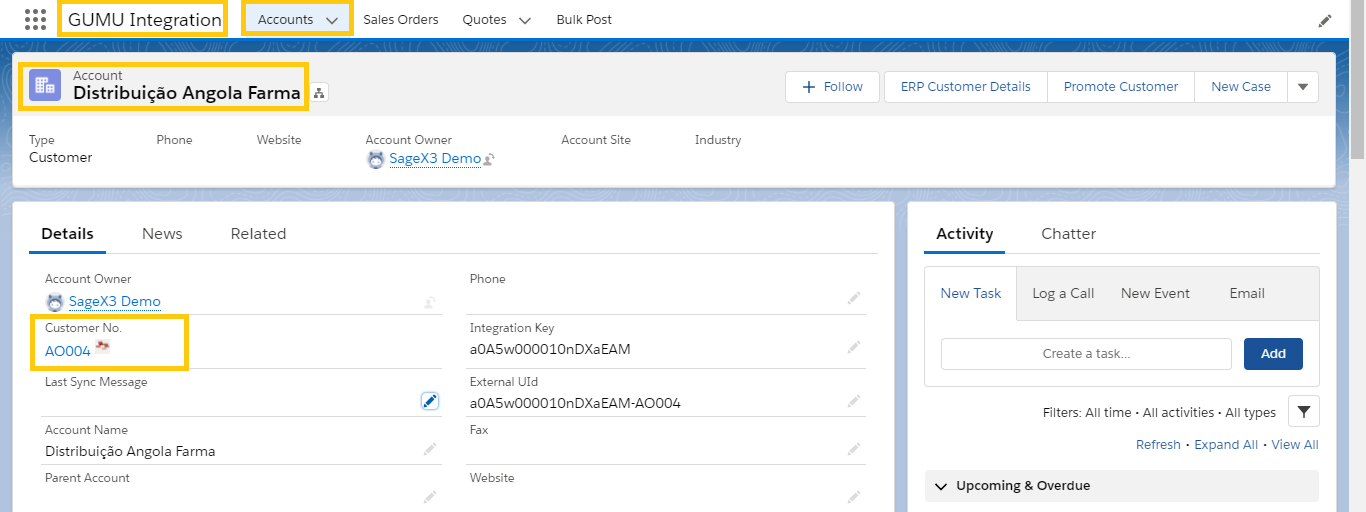Viewport: 1366px width, 512px height.
Task: Click the a0A5w000010nDXaEAM-AO004 External UId value
Action: tap(575, 404)
